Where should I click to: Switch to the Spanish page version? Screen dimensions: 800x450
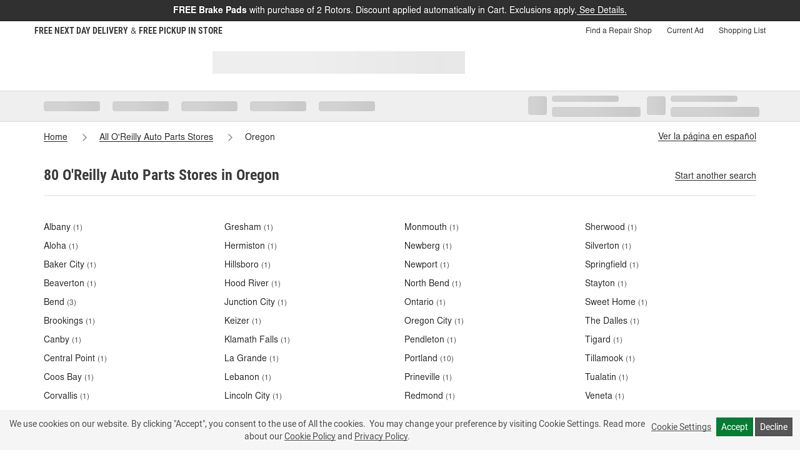tap(706, 137)
